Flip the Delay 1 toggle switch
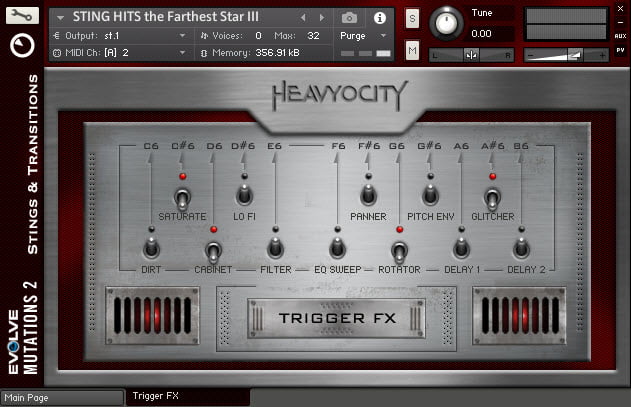This screenshot has width=631, height=407. click(461, 248)
